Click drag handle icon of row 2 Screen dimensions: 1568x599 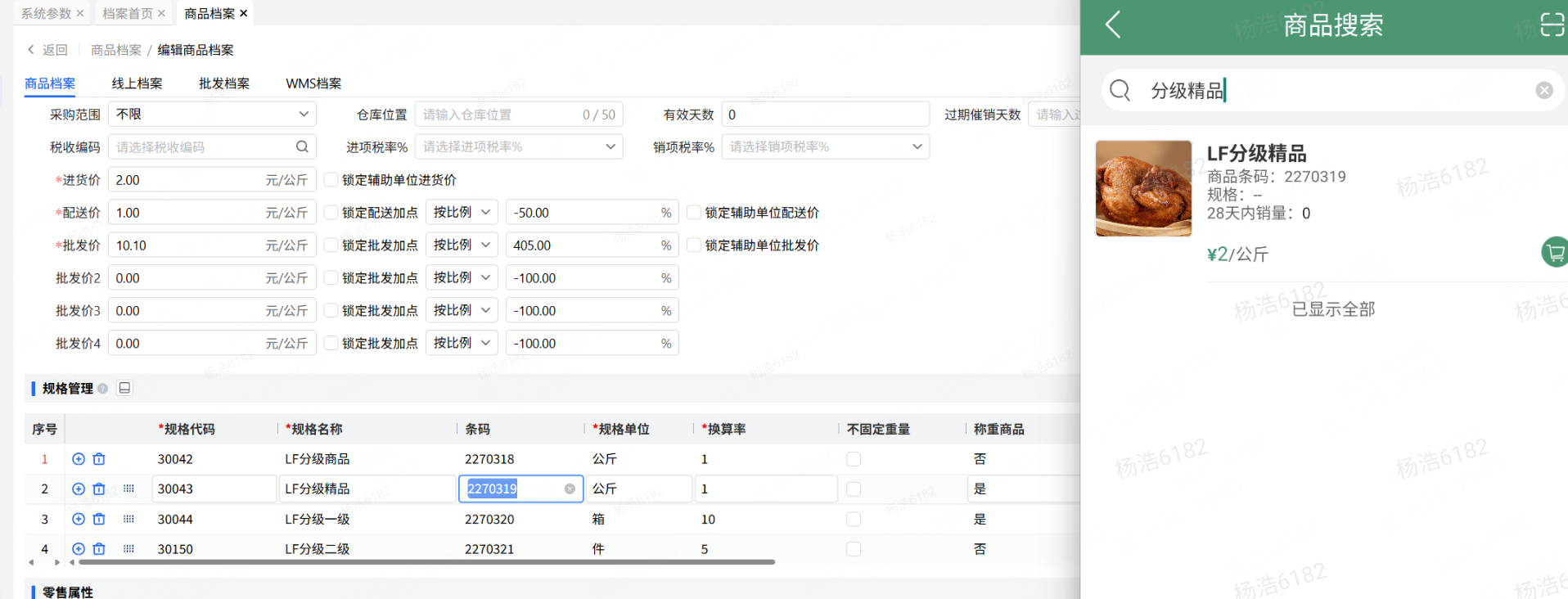[x=128, y=489]
